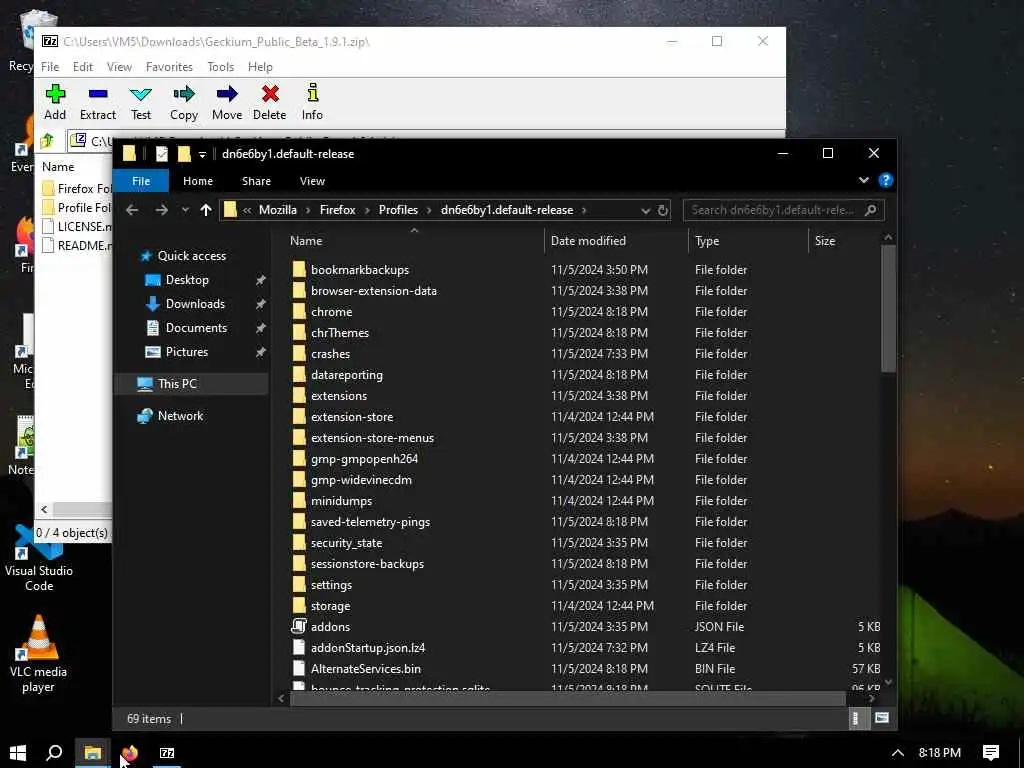Click 7-Zip icon on the taskbar
The image size is (1024, 768).
167,752
